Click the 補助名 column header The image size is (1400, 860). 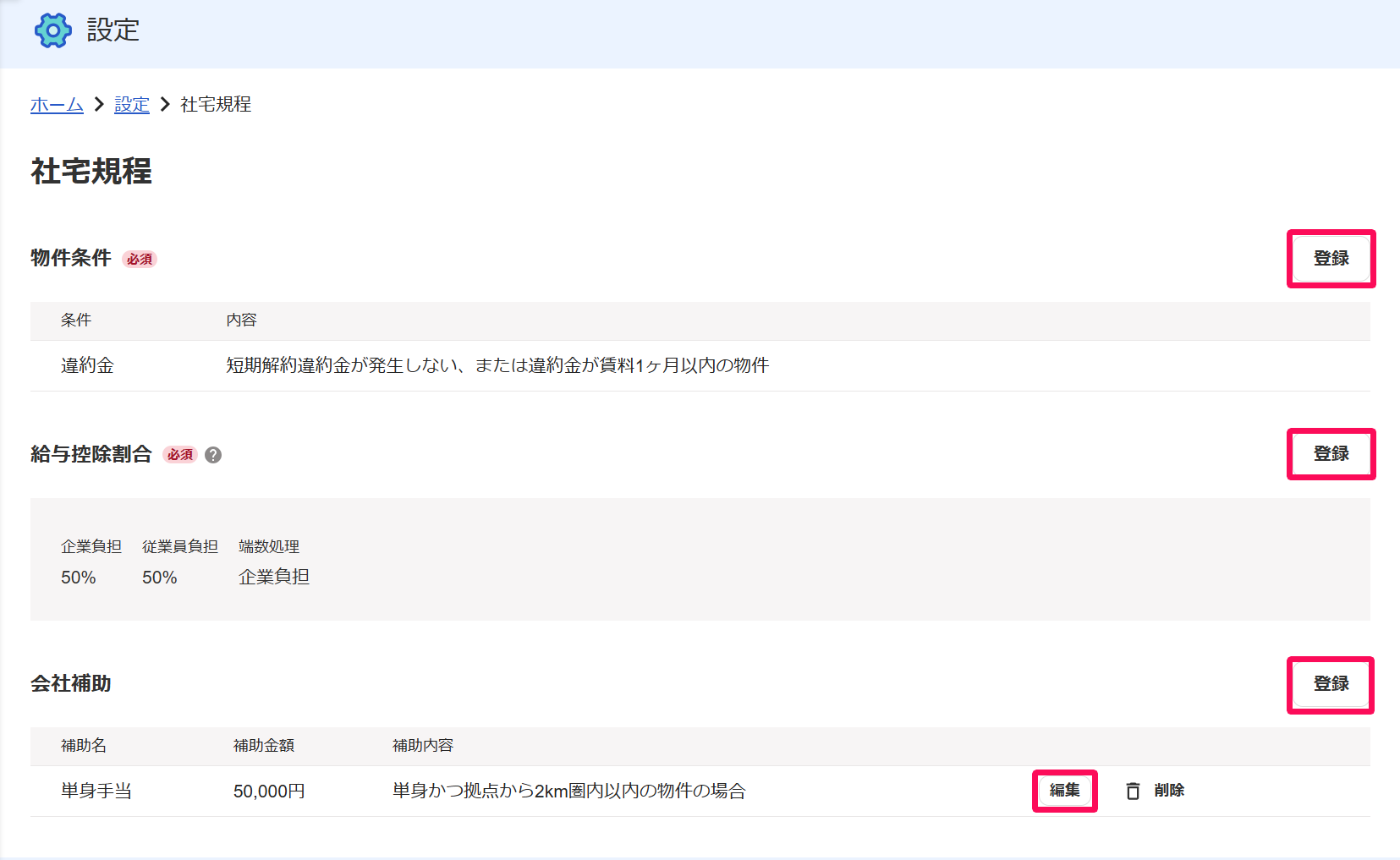84,746
